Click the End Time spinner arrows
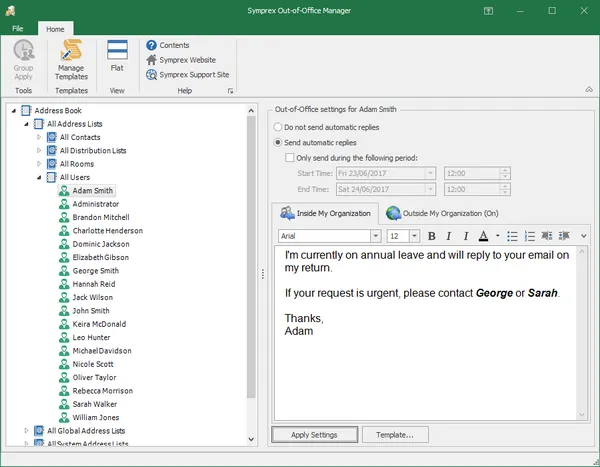This screenshot has height=467, width=600. [505, 189]
